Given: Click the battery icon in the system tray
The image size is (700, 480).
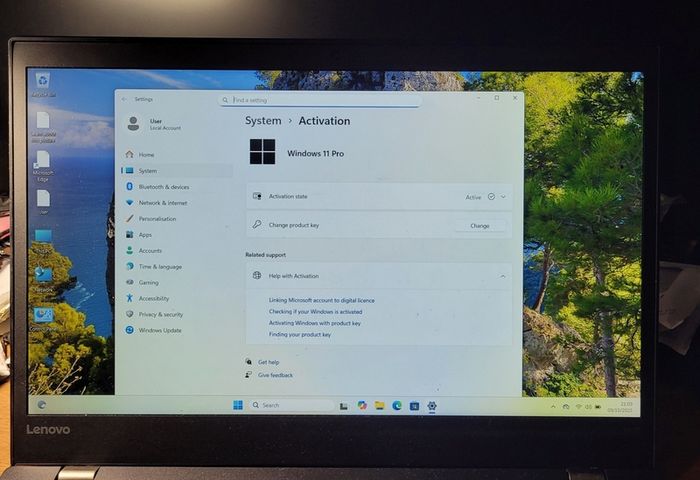Looking at the screenshot, I should point(598,407).
